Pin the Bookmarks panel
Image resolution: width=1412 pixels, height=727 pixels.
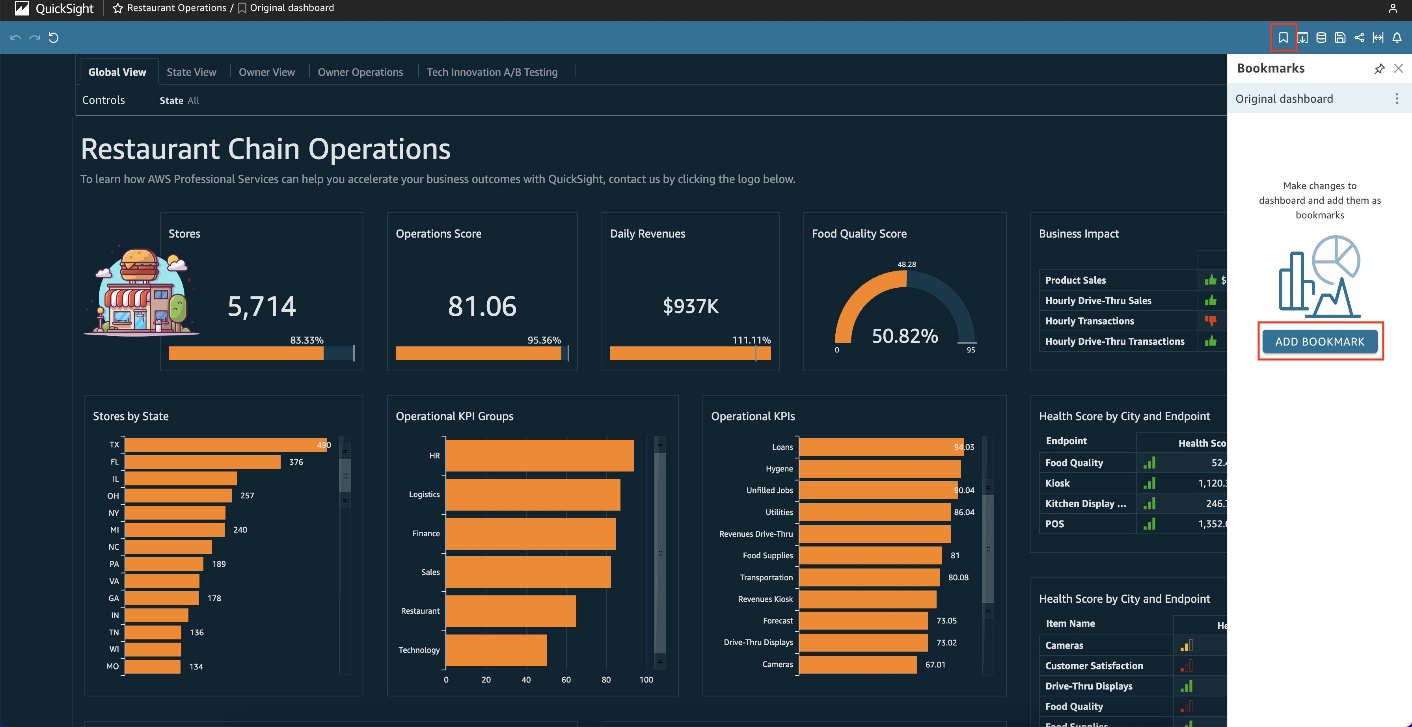(1380, 69)
